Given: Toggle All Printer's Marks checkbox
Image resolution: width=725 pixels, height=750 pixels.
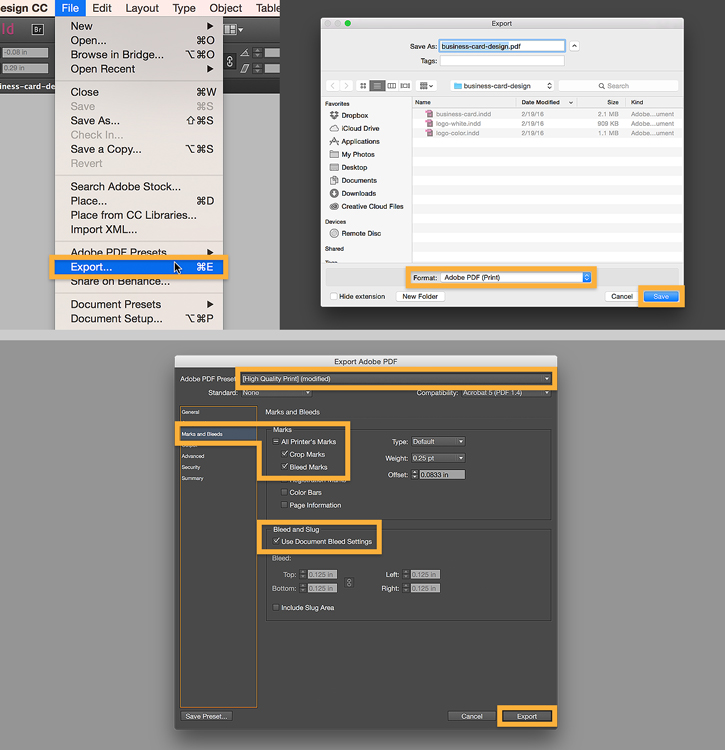Looking at the screenshot, I should tap(276, 441).
